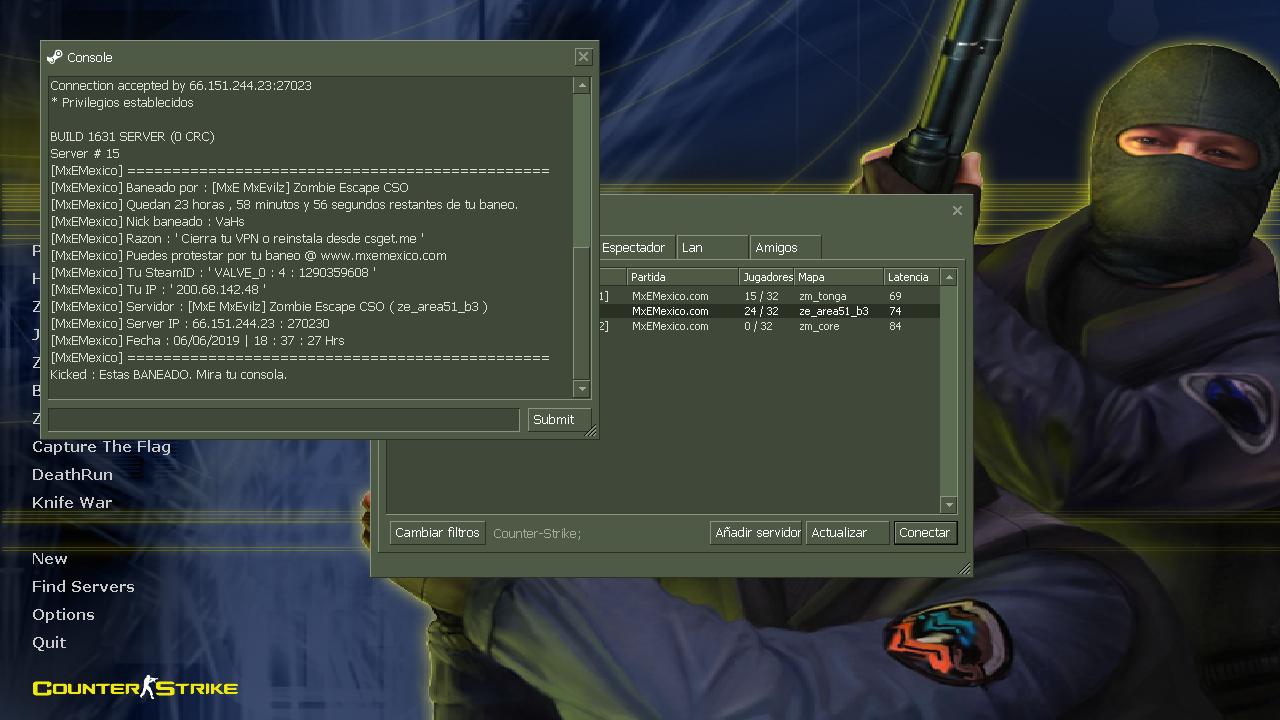Click the 'Server IP' console line
The height and width of the screenshot is (720, 1280).
190,324
